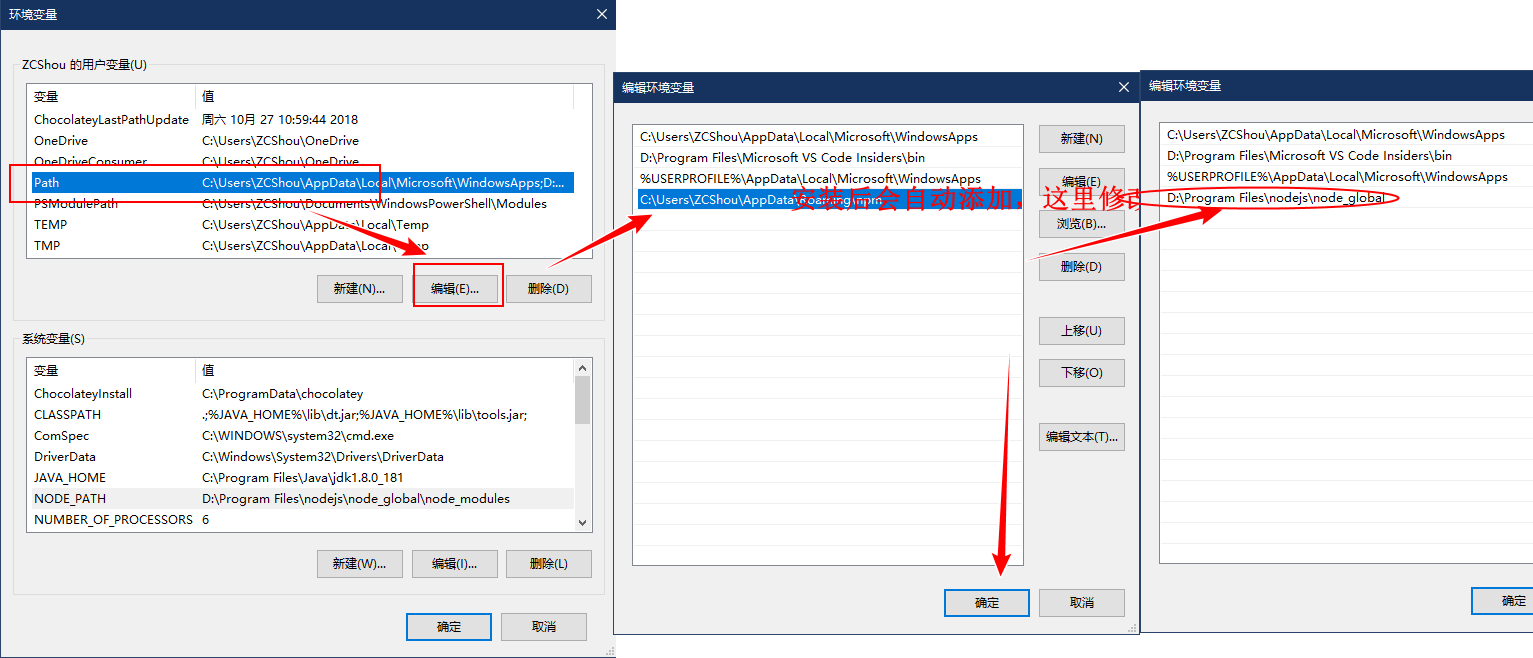This screenshot has height=658, width=1533.
Task: Select the OneDrive user variable row
Action: tap(300, 140)
